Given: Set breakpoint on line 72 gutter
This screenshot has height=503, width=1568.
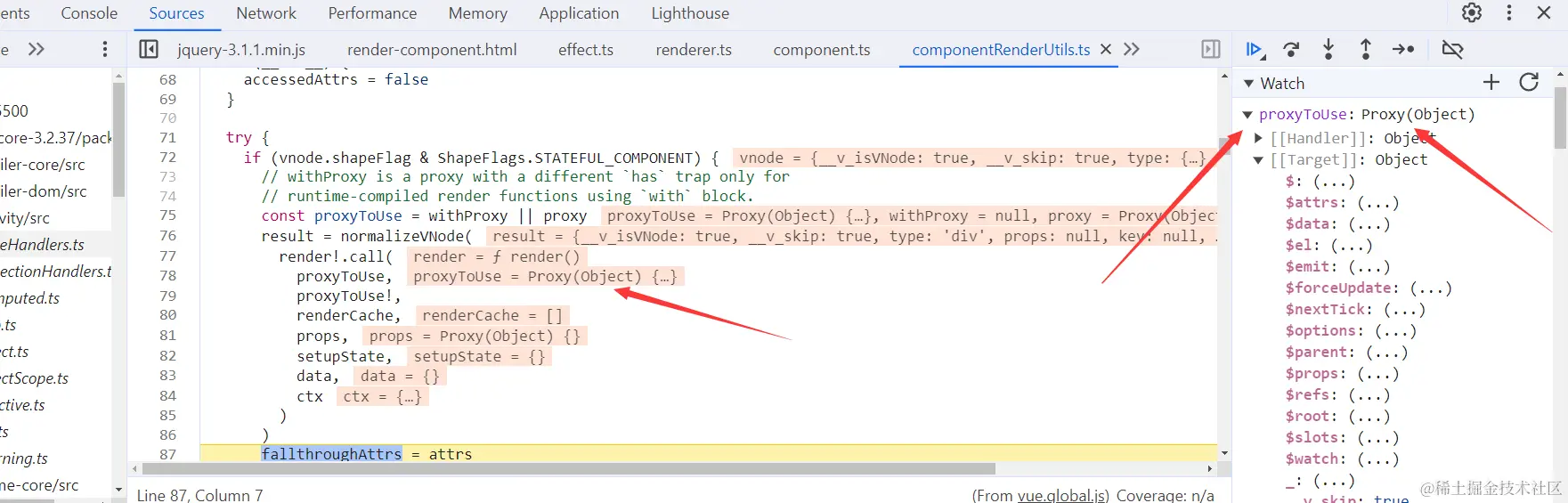Looking at the screenshot, I should [167, 158].
